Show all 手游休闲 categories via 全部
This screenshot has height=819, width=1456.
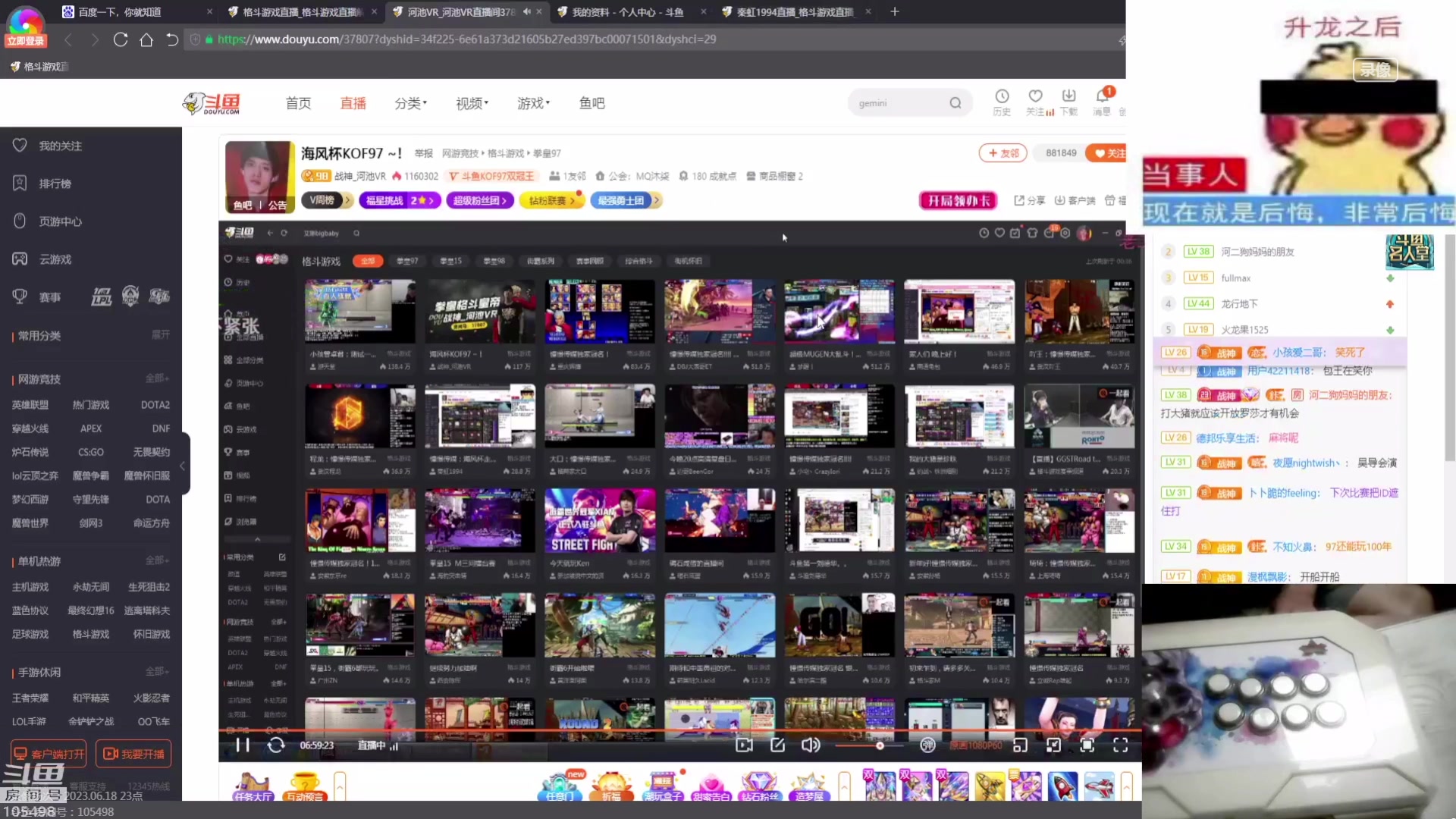157,671
